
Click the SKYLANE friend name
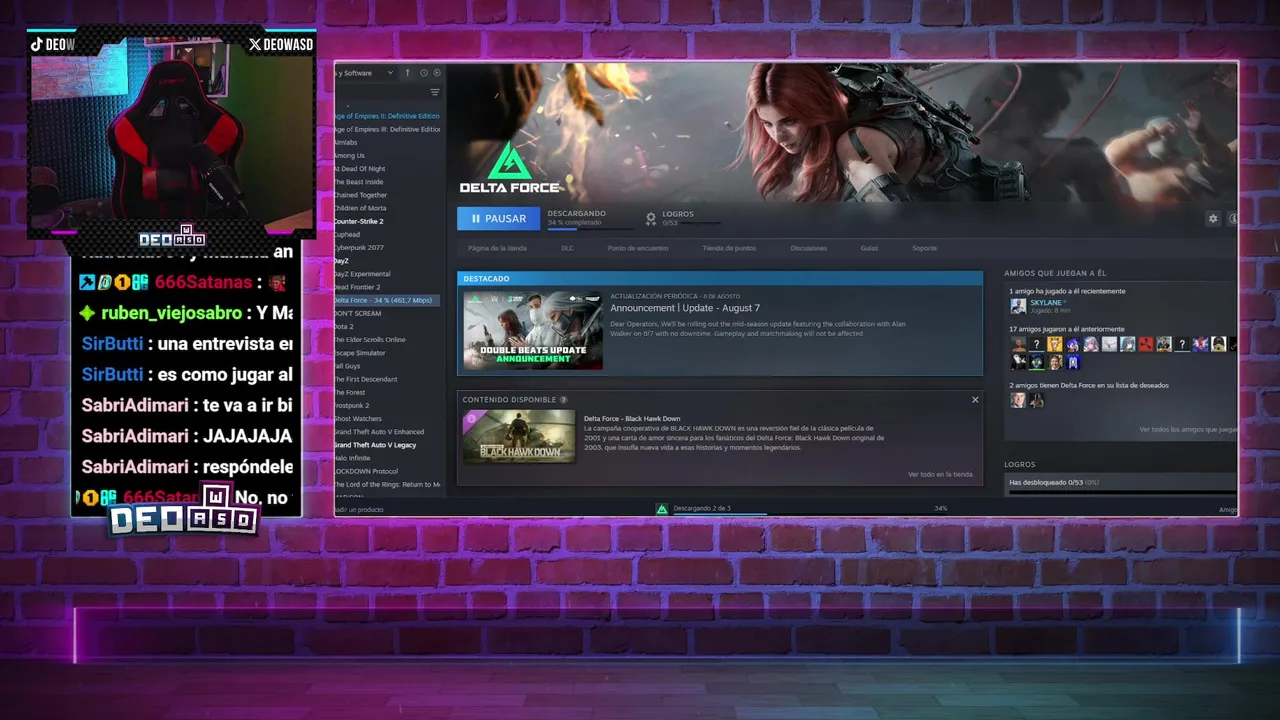(1046, 302)
